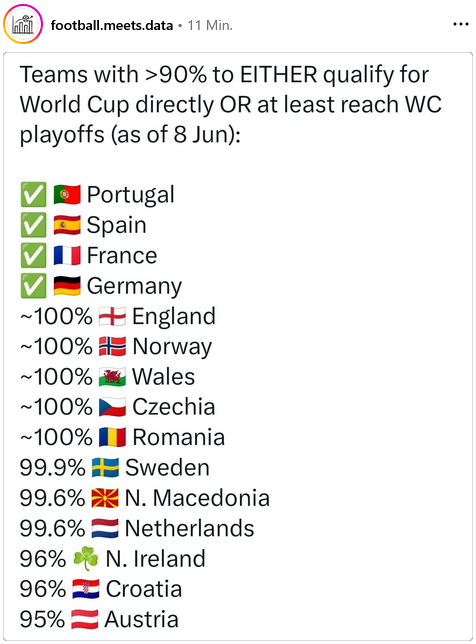Click the green checkmark beside Germany
This screenshot has height=644, width=476.
click(x=33, y=286)
